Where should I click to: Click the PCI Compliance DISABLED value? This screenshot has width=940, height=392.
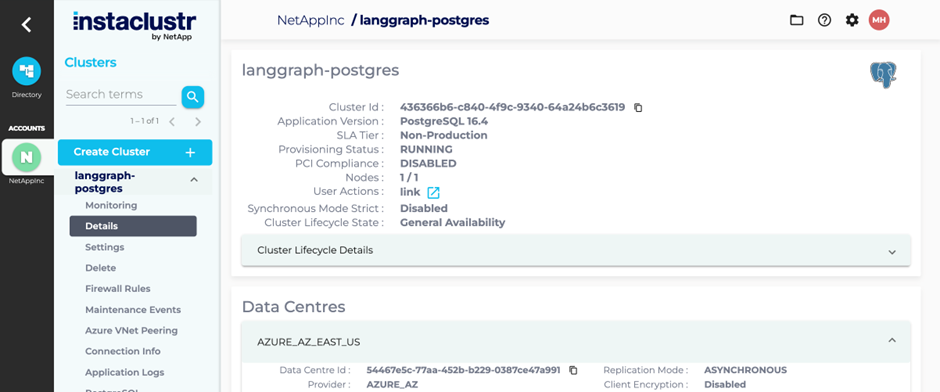[428, 164]
